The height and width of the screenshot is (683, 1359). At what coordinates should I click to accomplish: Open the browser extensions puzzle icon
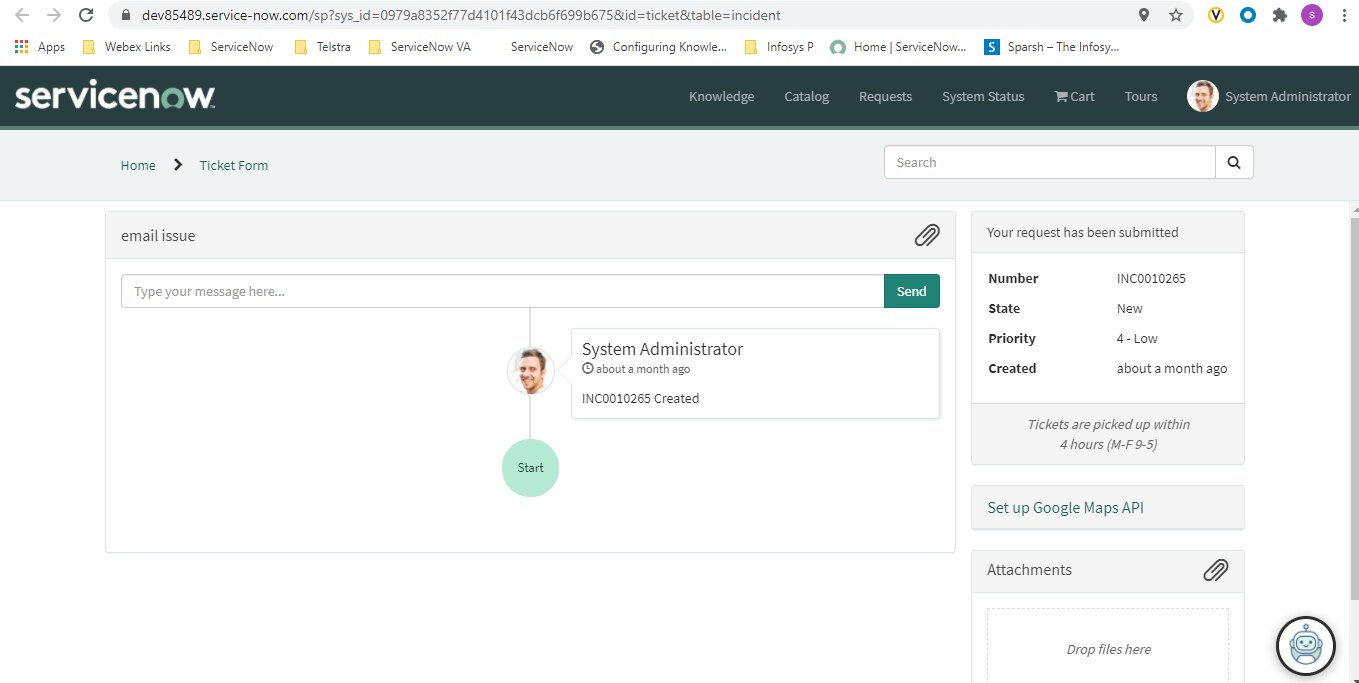(1279, 15)
